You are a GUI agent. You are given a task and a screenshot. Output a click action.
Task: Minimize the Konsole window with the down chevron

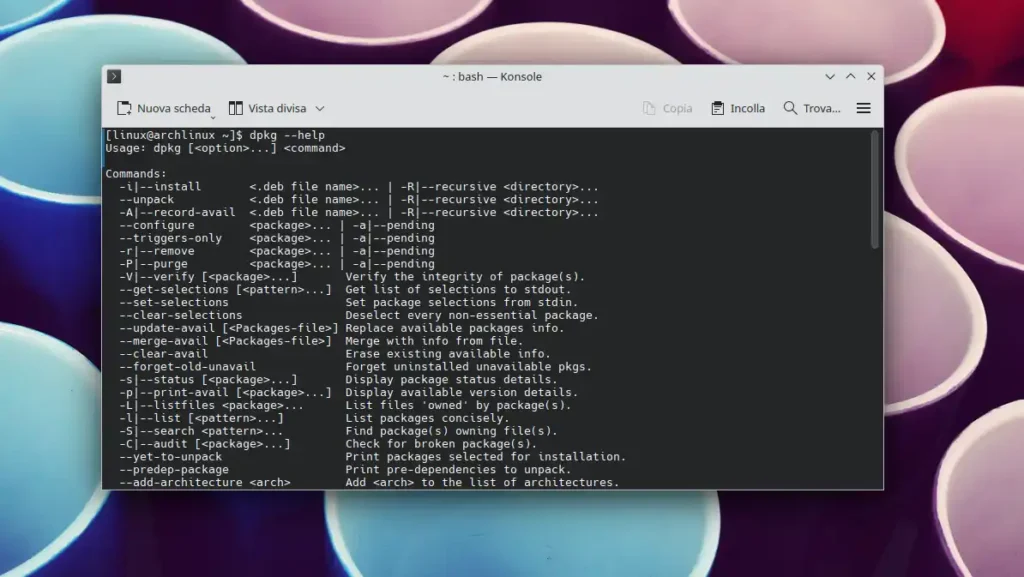[x=830, y=76]
